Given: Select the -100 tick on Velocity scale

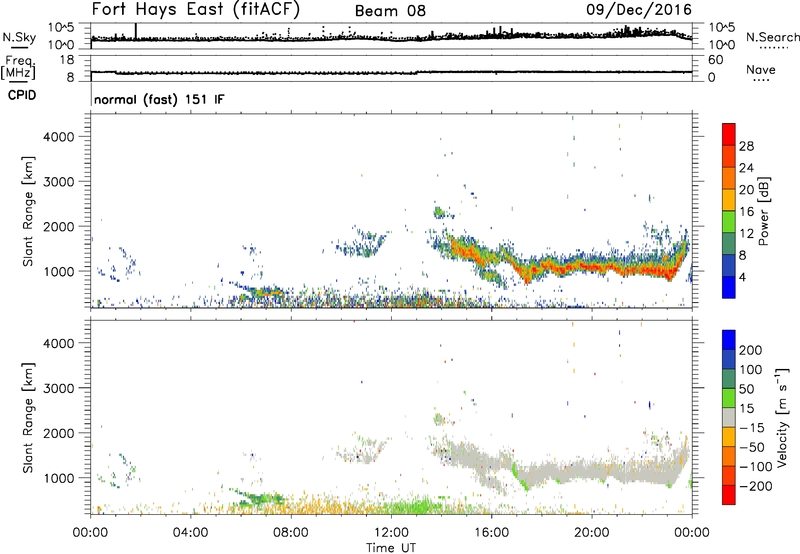Looking at the screenshot, I should pos(756,467).
